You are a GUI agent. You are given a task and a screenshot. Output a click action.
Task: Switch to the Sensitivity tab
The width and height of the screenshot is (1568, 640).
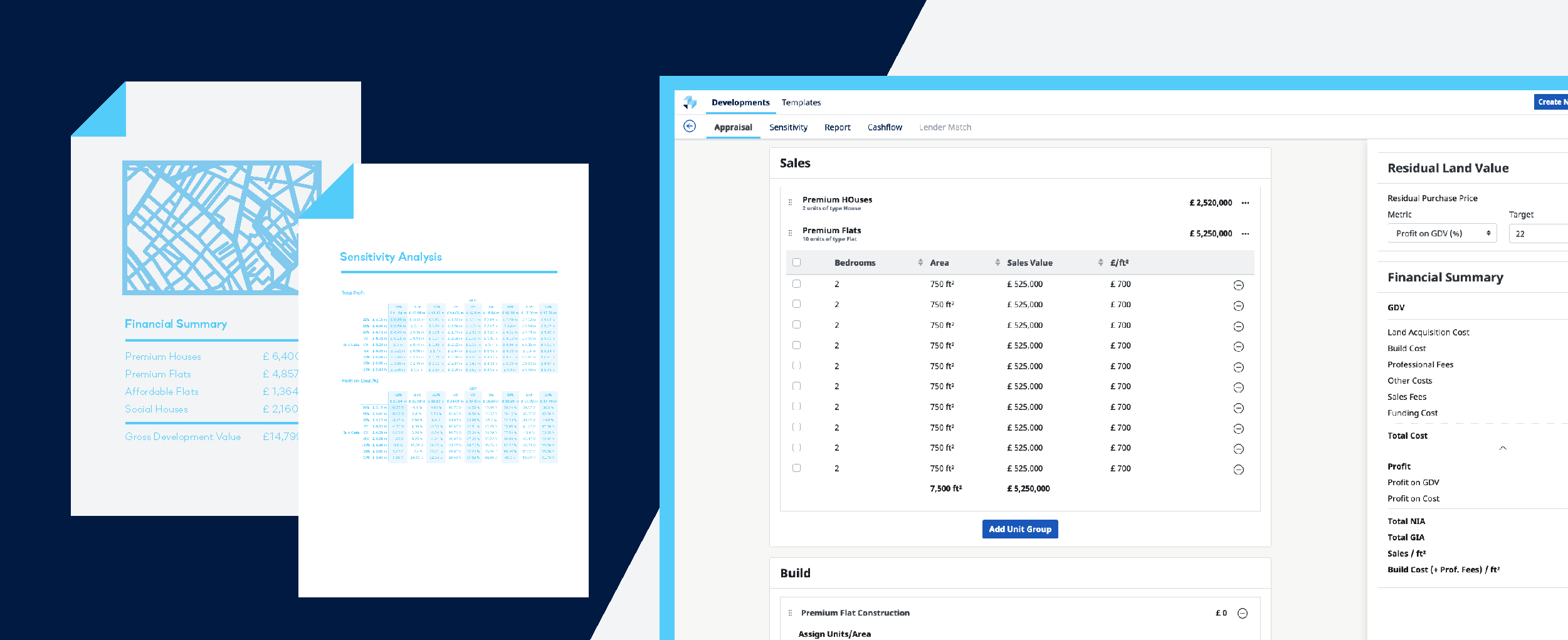(788, 127)
